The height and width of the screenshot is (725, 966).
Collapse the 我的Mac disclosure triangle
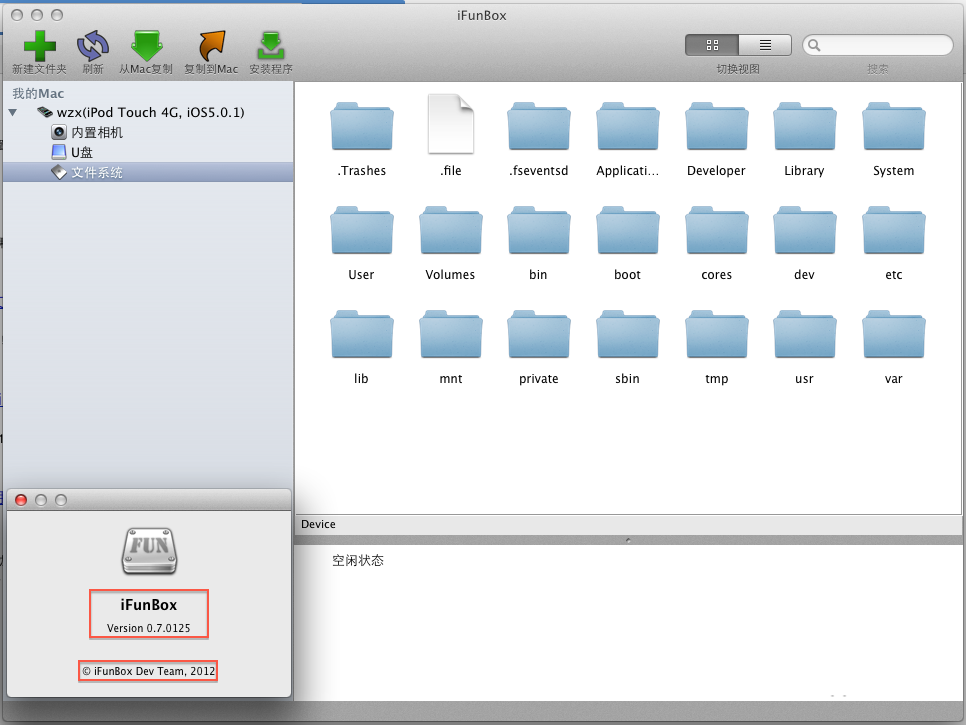13,113
